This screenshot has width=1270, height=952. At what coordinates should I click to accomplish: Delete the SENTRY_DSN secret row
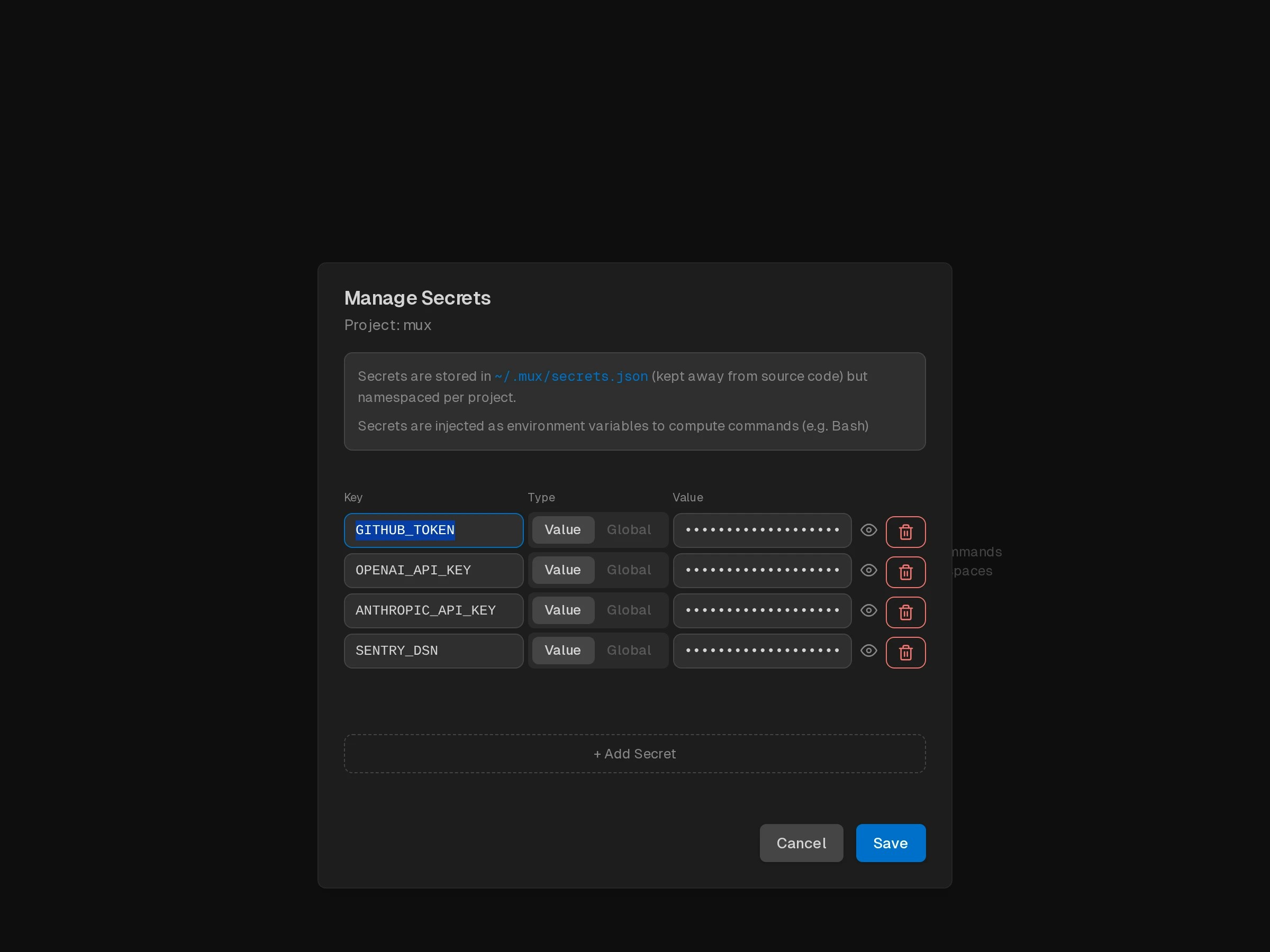point(906,652)
